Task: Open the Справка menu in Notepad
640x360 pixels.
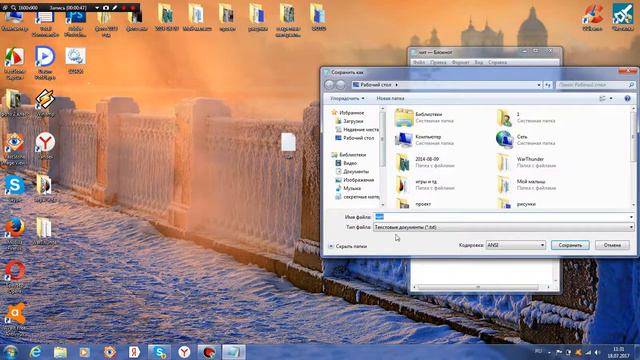Action: click(497, 62)
